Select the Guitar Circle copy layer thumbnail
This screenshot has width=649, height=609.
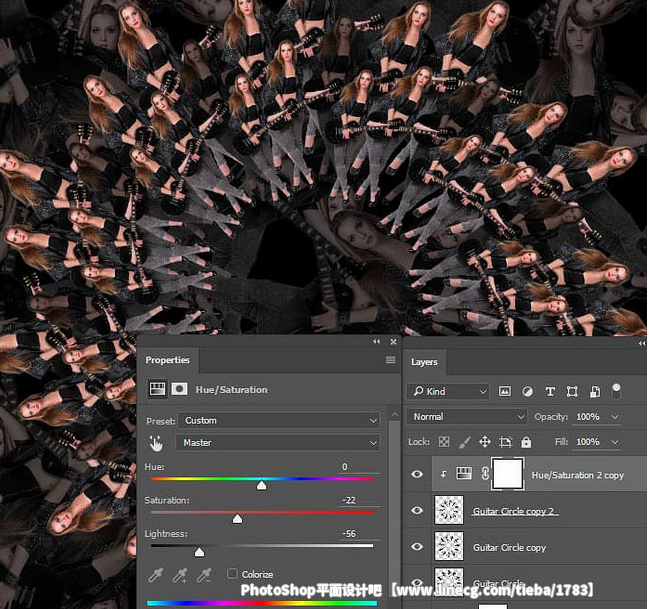pos(449,546)
